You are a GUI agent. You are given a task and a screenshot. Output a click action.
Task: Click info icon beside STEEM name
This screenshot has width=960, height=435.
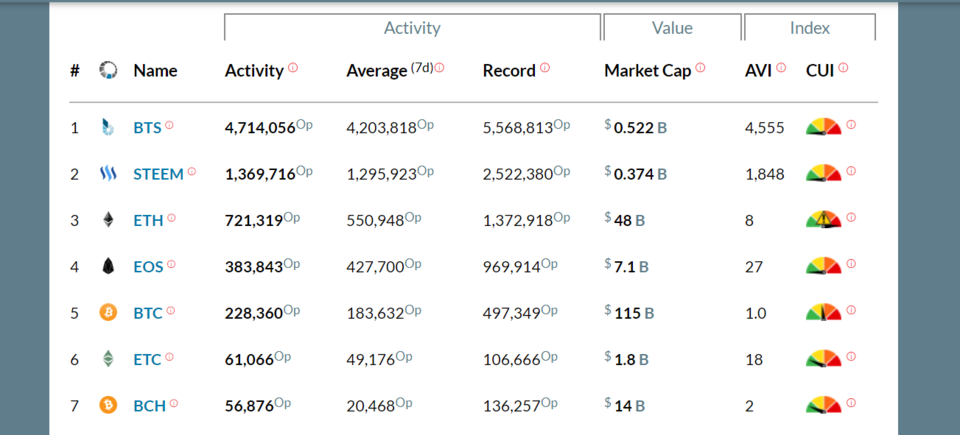click(x=192, y=172)
